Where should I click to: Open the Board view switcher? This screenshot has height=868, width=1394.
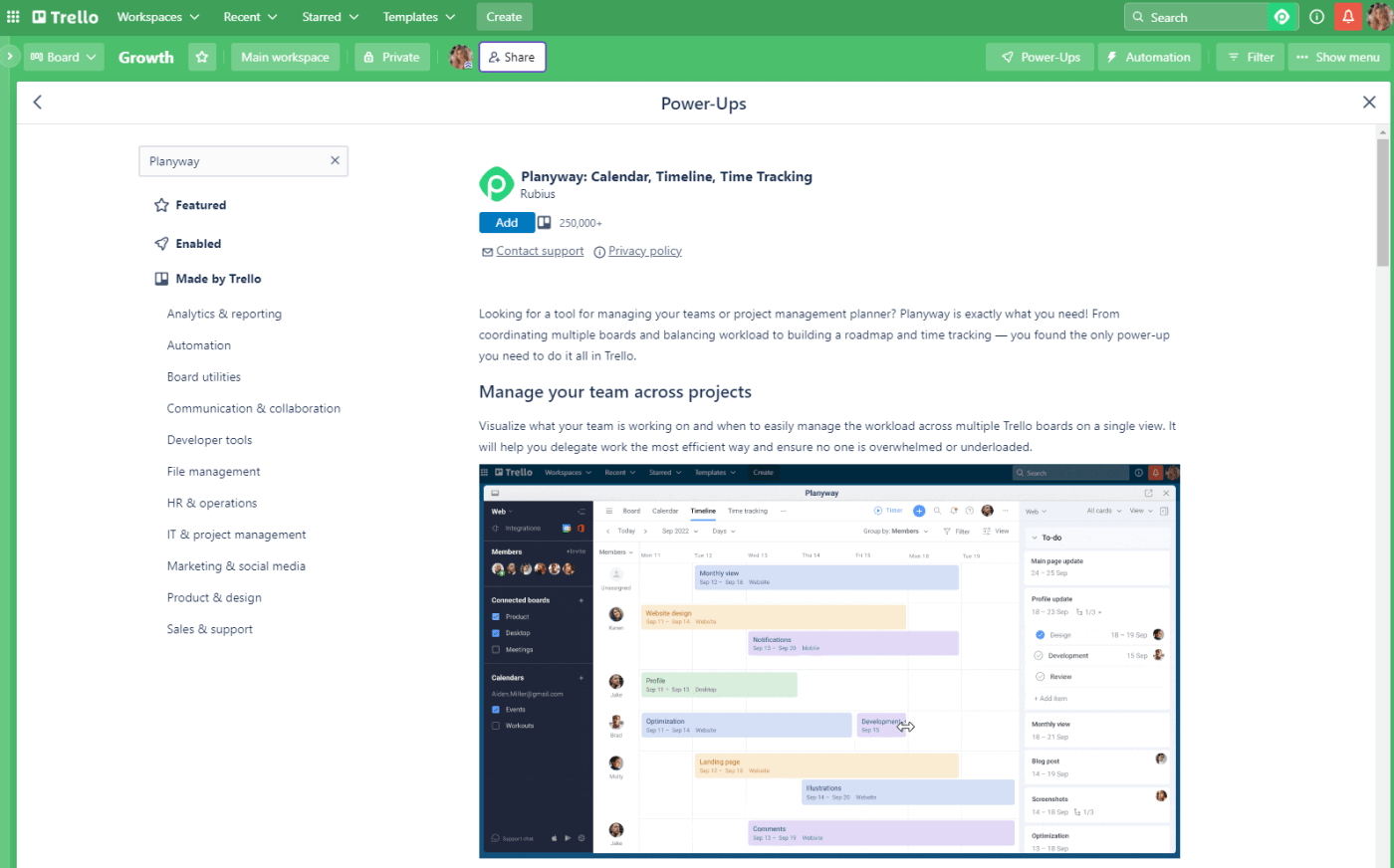[x=64, y=57]
